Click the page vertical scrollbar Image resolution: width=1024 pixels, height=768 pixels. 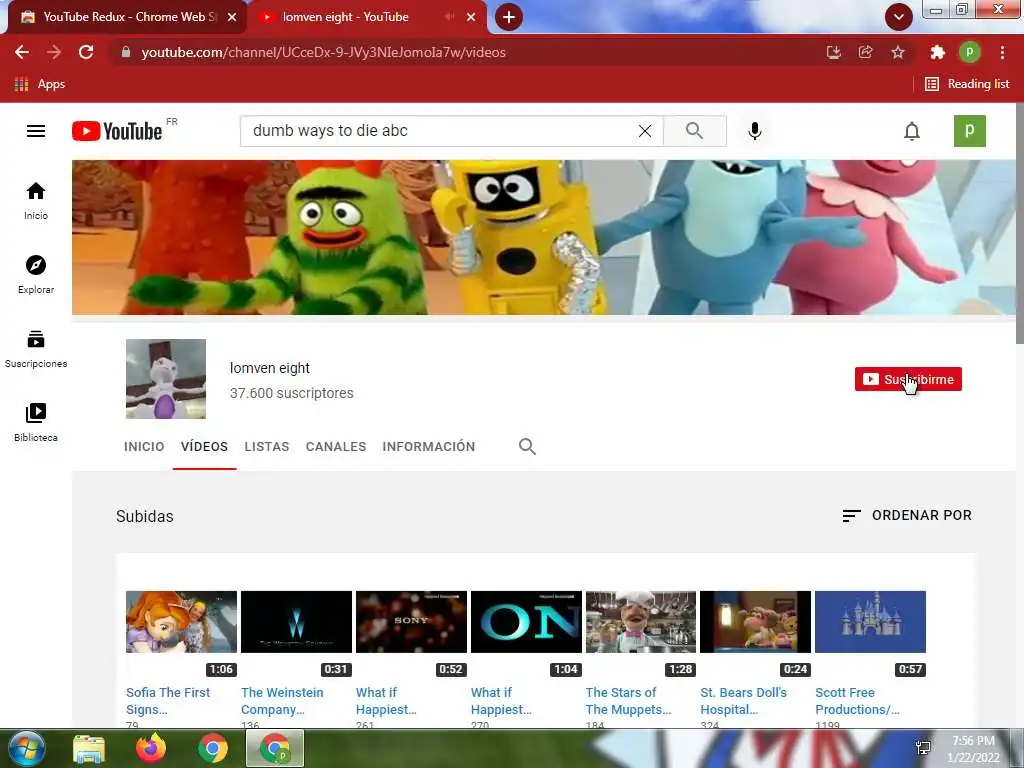pyautogui.click(x=1020, y=222)
